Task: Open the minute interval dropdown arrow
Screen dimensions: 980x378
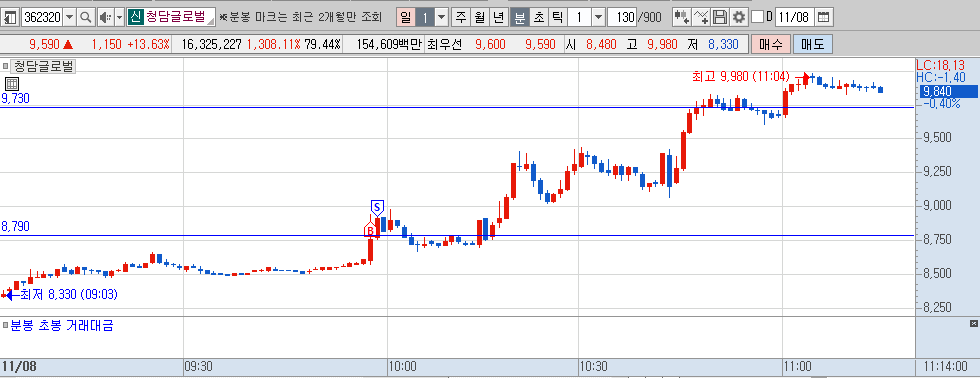Action: point(598,17)
